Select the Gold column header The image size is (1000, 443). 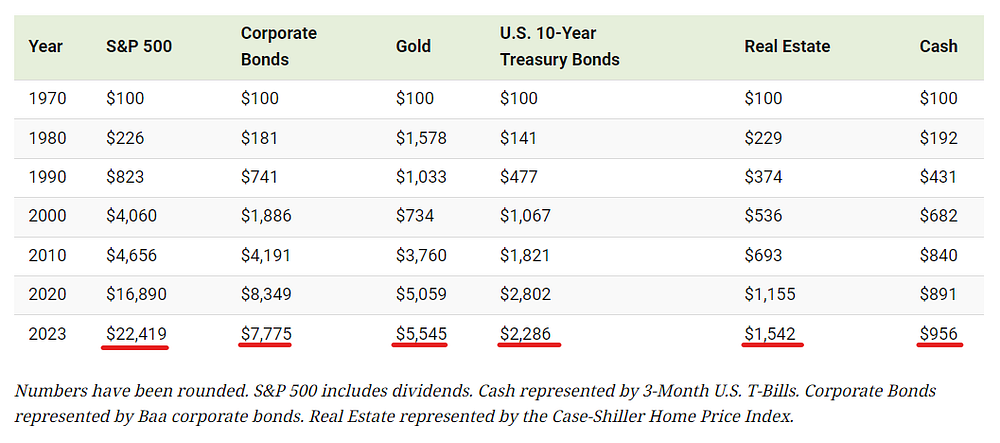pyautogui.click(x=413, y=47)
